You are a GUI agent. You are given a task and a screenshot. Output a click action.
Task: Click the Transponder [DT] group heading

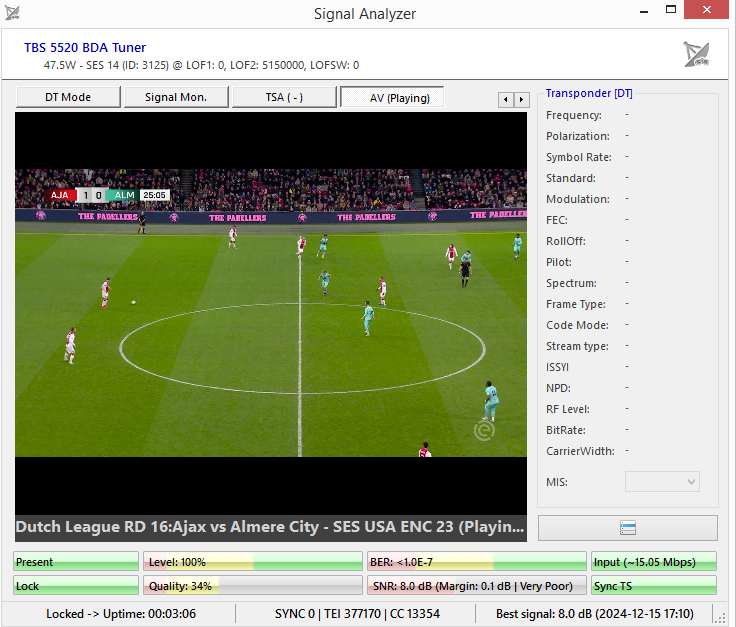[589, 93]
